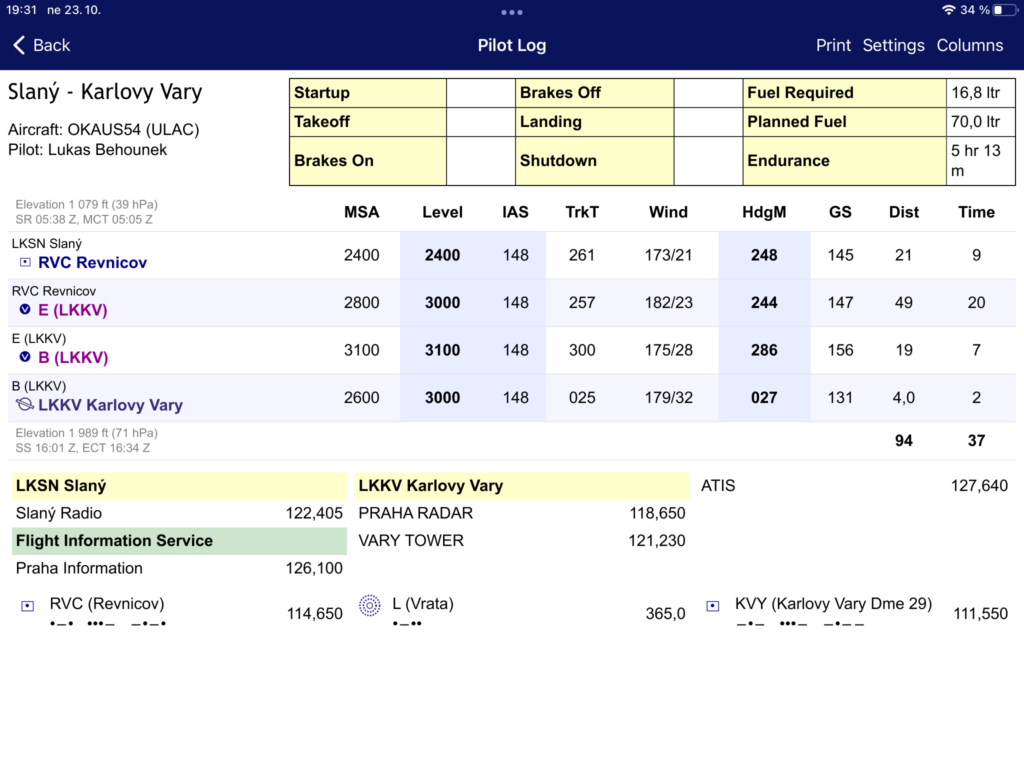The width and height of the screenshot is (1024, 768).
Task: Tap the Level 3100 cell for B (LKKV)
Action: coord(442,350)
